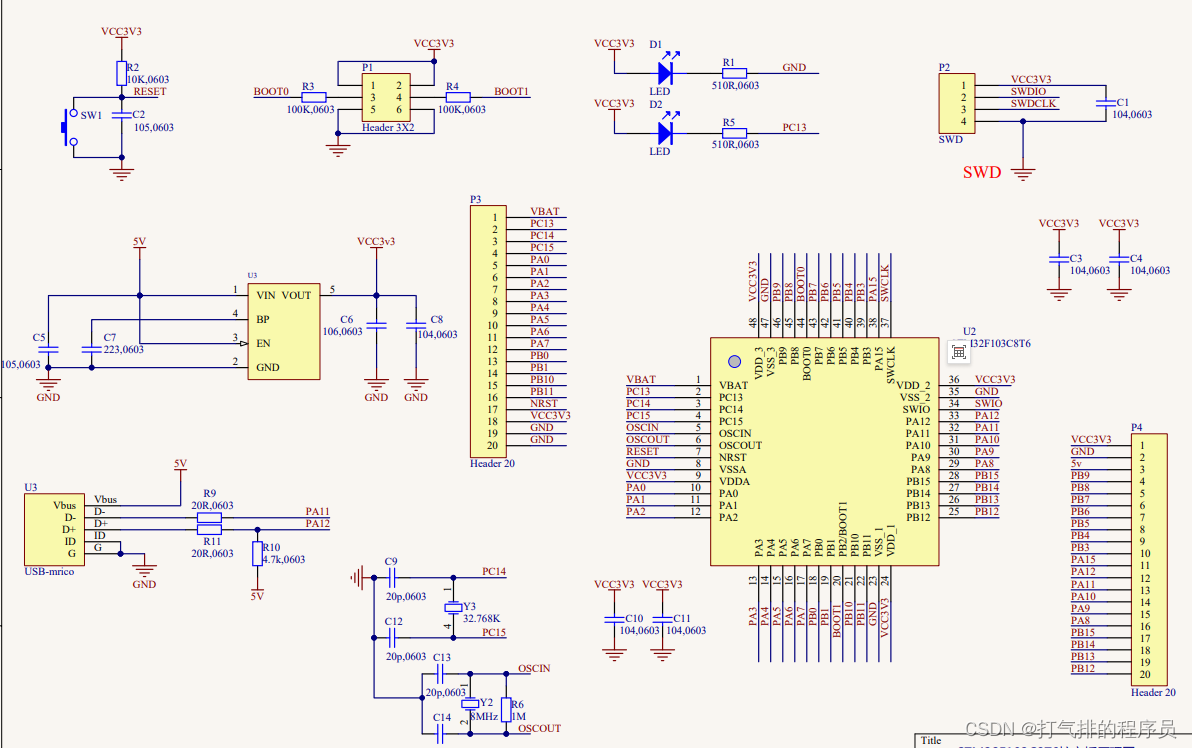
Task: Select the USB-mrico connector body
Action: 55,529
